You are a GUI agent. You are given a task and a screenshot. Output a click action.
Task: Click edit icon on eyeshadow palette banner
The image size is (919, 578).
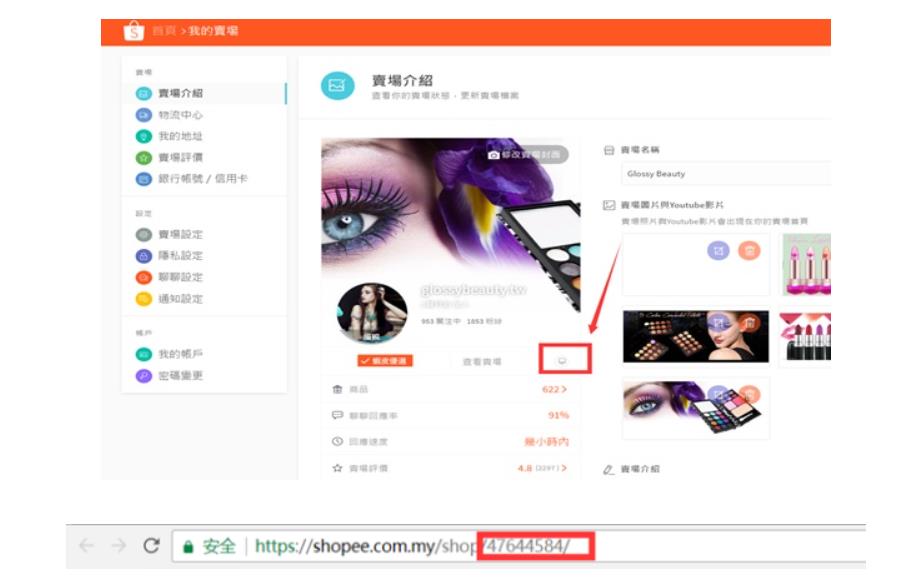(718, 322)
